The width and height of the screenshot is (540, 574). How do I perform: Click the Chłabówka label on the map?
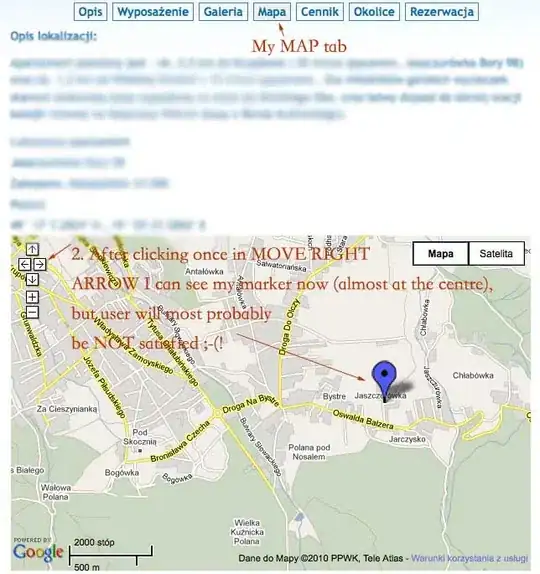click(473, 375)
